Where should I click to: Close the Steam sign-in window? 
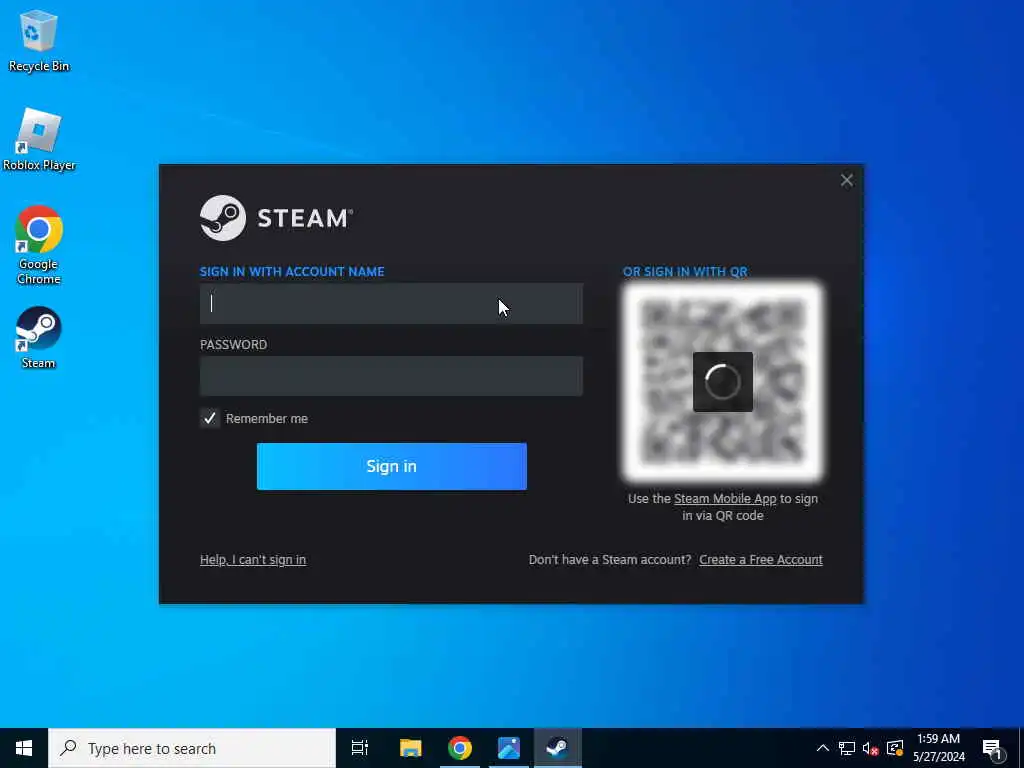(846, 180)
